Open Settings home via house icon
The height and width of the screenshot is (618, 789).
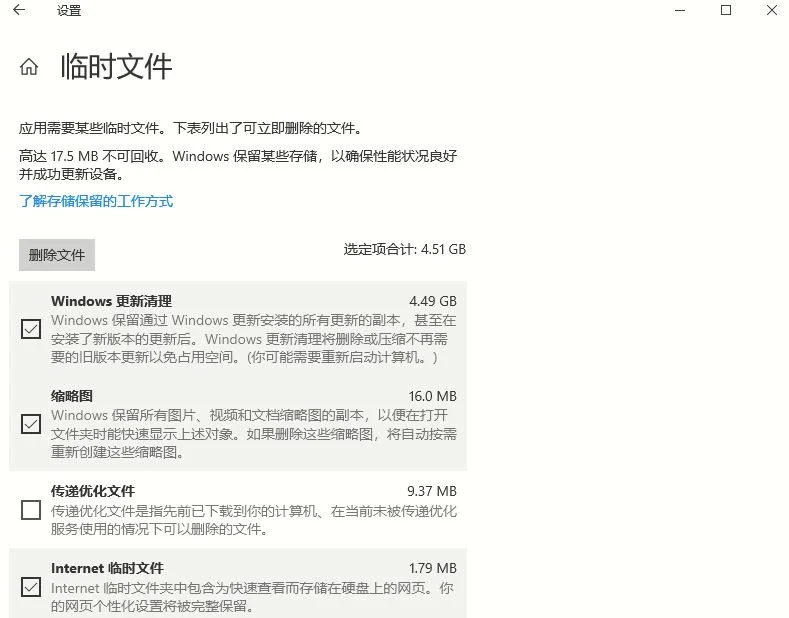(x=29, y=66)
